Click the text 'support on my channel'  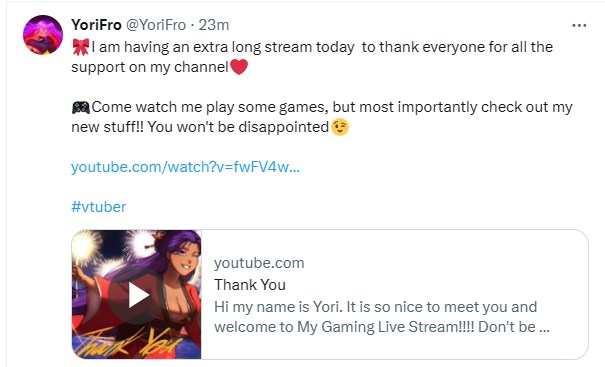click(150, 67)
